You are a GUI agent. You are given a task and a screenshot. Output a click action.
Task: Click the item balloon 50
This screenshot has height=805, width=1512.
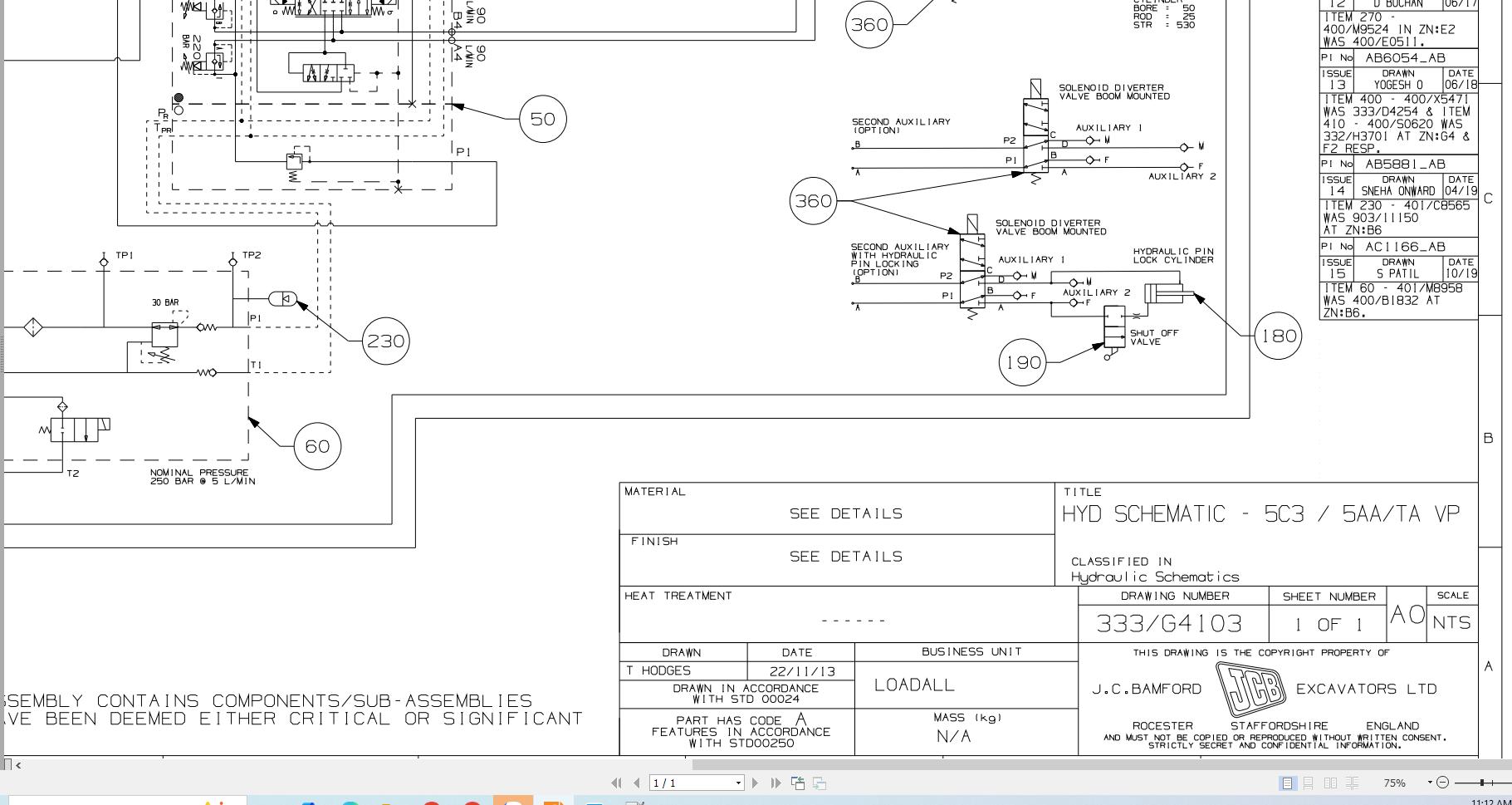(543, 119)
